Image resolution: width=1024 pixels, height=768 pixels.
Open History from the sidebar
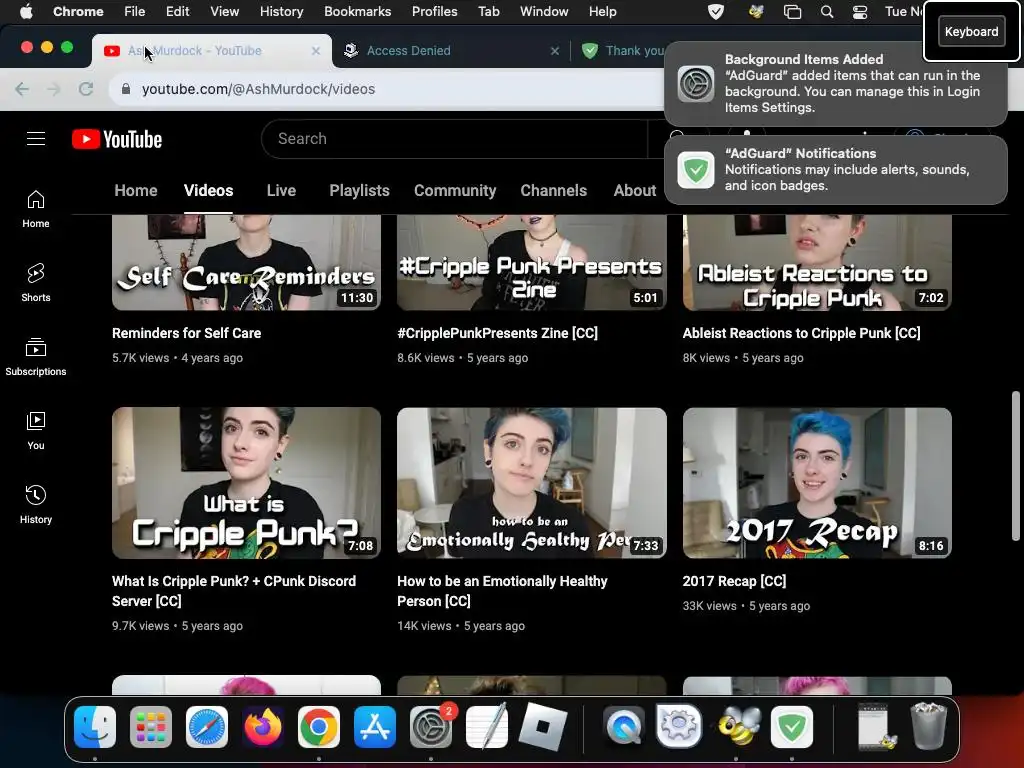pyautogui.click(x=36, y=505)
